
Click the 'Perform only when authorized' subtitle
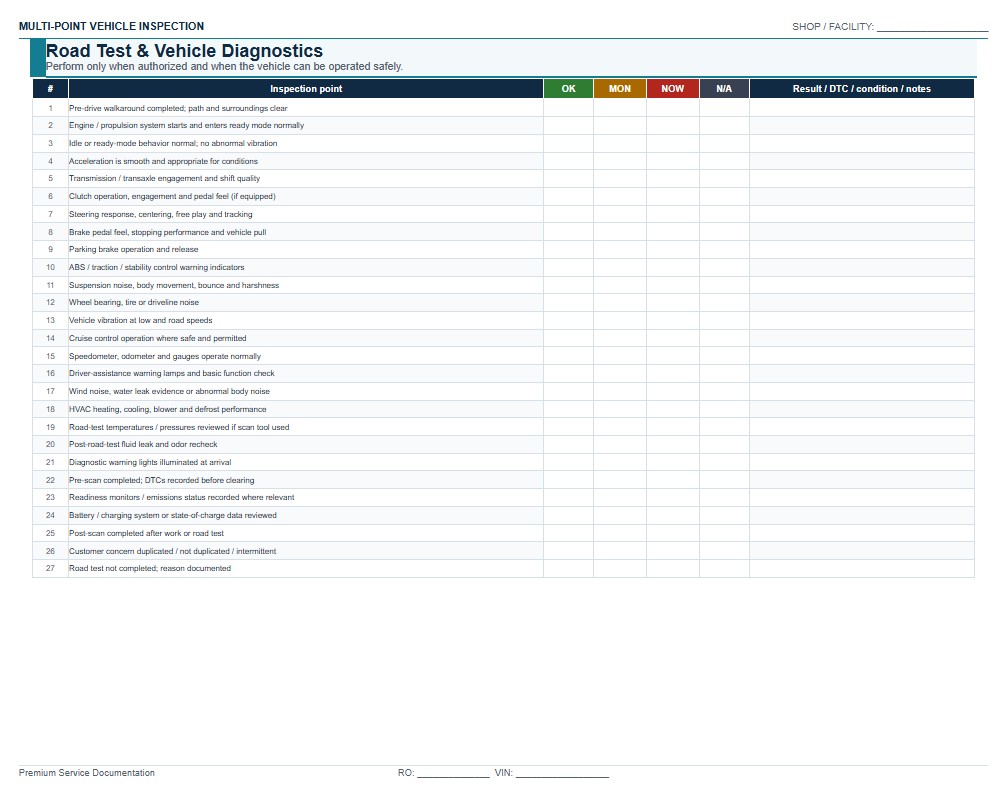point(224,67)
